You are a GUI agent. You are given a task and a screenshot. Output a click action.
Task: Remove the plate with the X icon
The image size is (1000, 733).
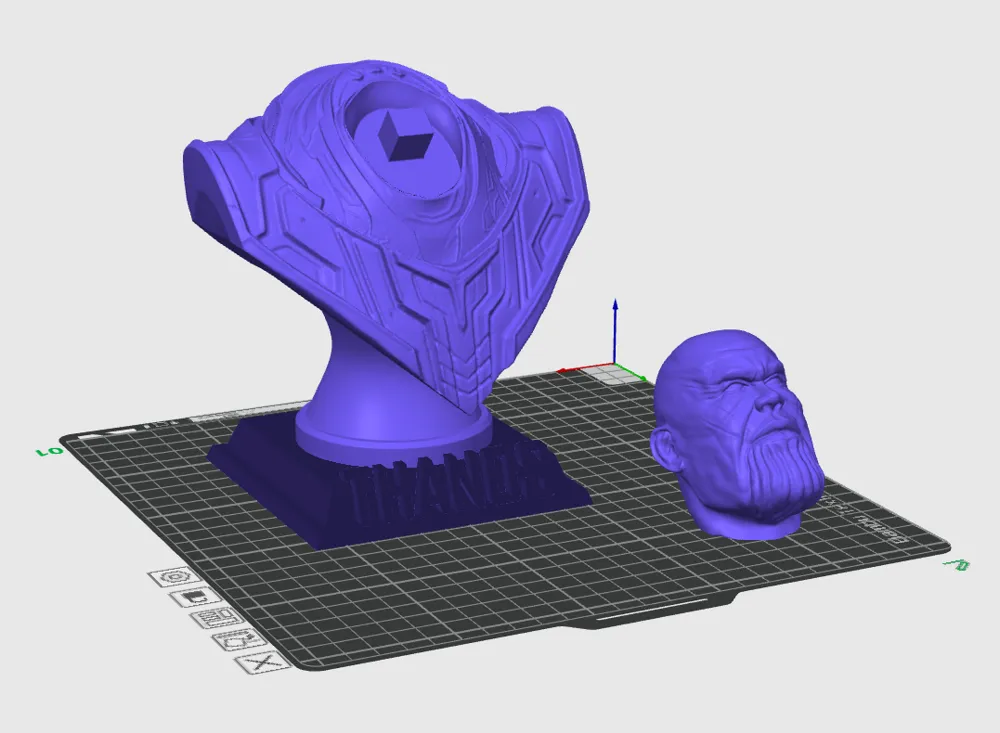coord(262,663)
